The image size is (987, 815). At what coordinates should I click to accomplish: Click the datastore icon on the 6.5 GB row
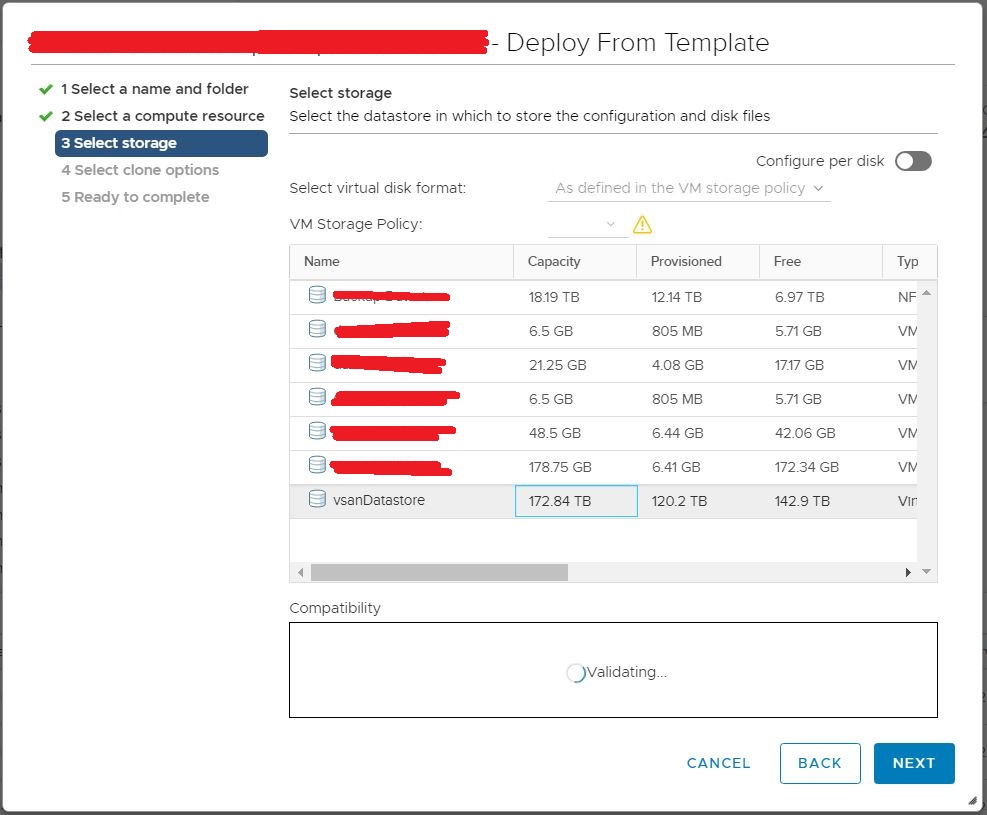pos(316,330)
